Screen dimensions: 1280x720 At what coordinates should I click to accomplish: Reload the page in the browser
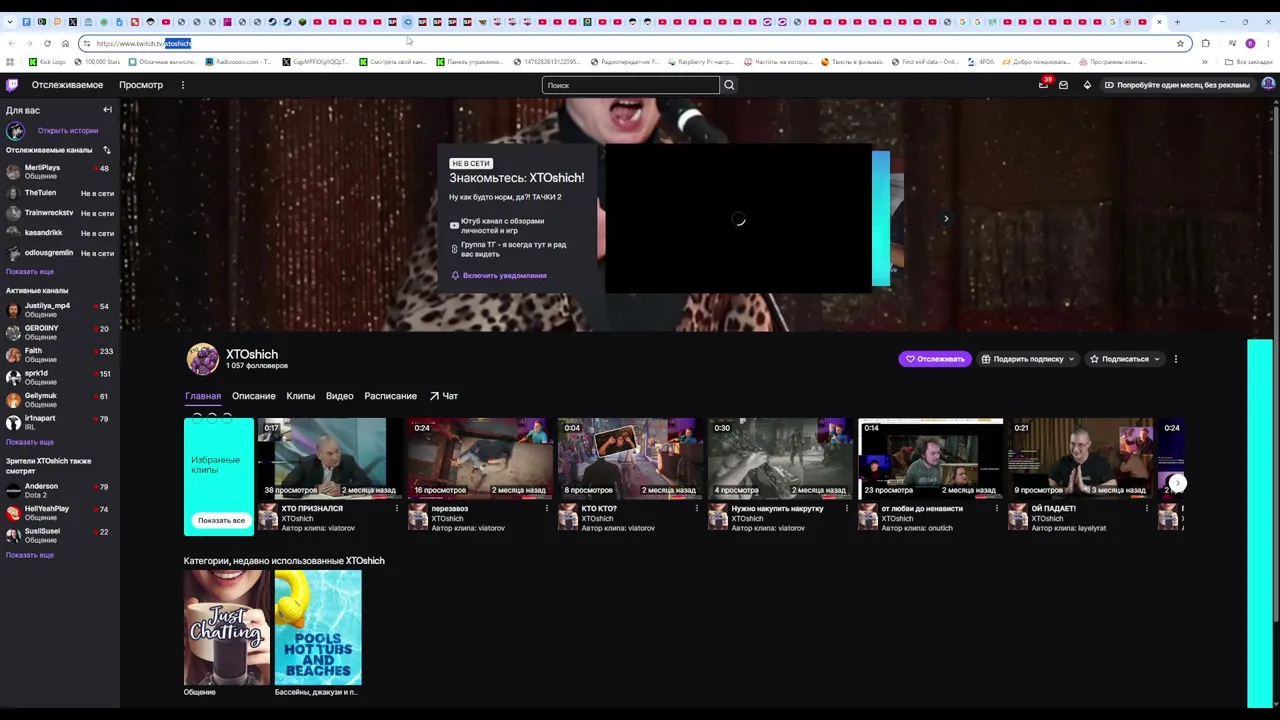(47, 43)
